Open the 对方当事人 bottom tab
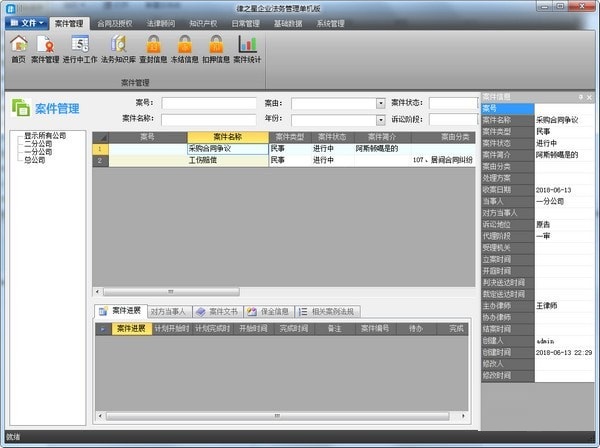The height and width of the screenshot is (448, 600). [168, 312]
